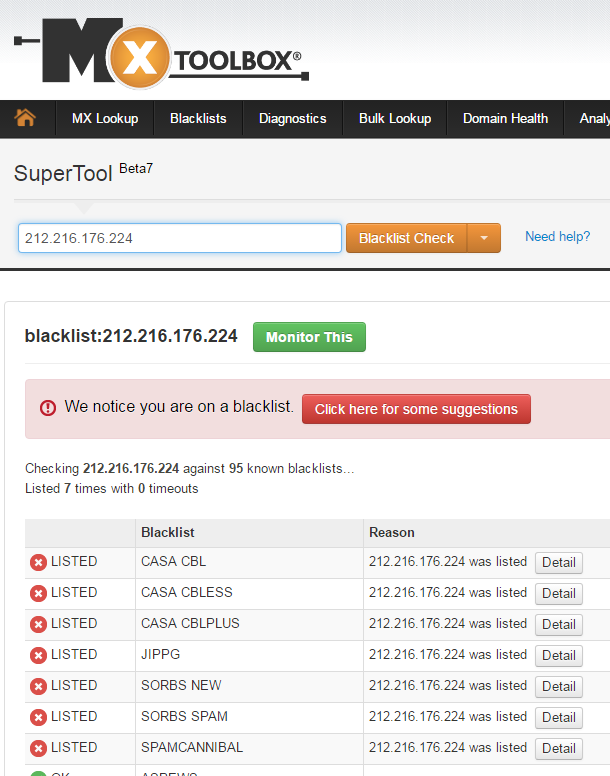The image size is (610, 776).
Task: Click red X icon on SORBS NEW row
Action: (38, 686)
